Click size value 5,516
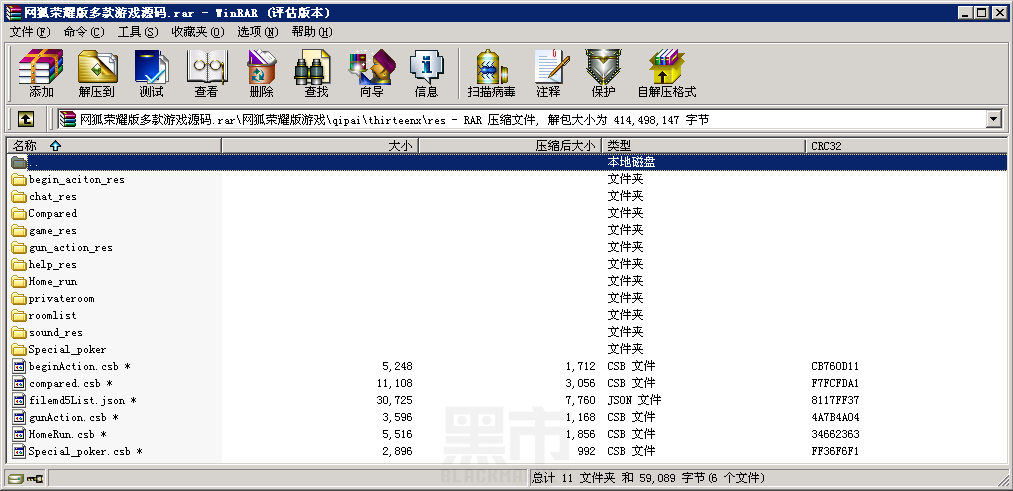1013x491 pixels. [397, 434]
